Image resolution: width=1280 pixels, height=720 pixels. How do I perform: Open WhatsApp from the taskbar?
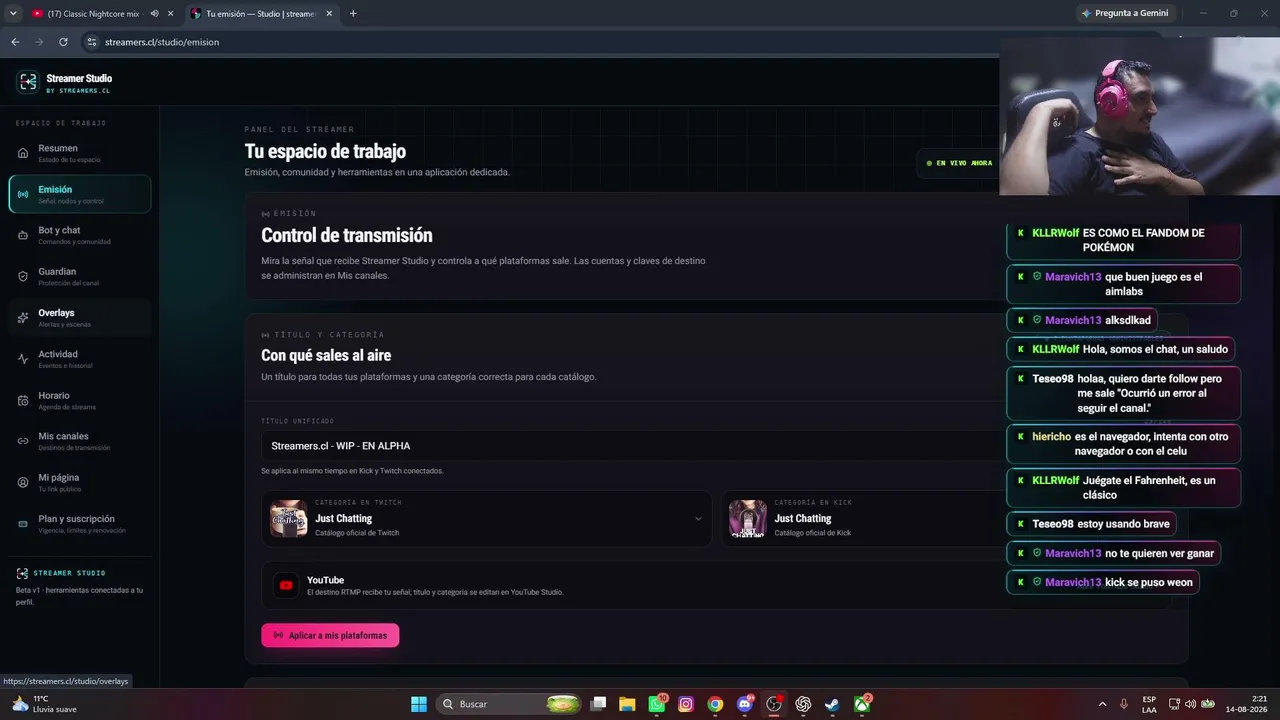(657, 704)
